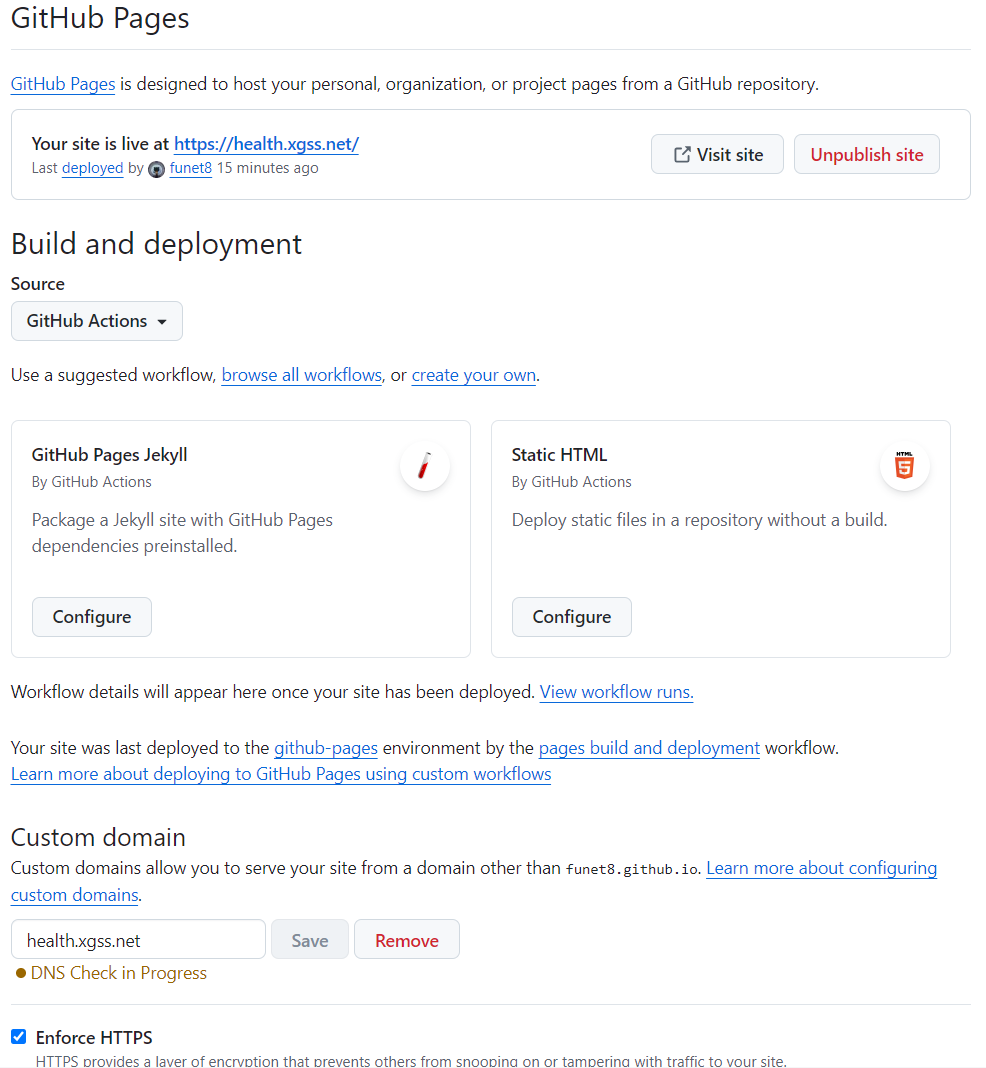This screenshot has height=1068, width=986.
Task: Click the Jekyll test tube icon
Action: [x=424, y=466]
